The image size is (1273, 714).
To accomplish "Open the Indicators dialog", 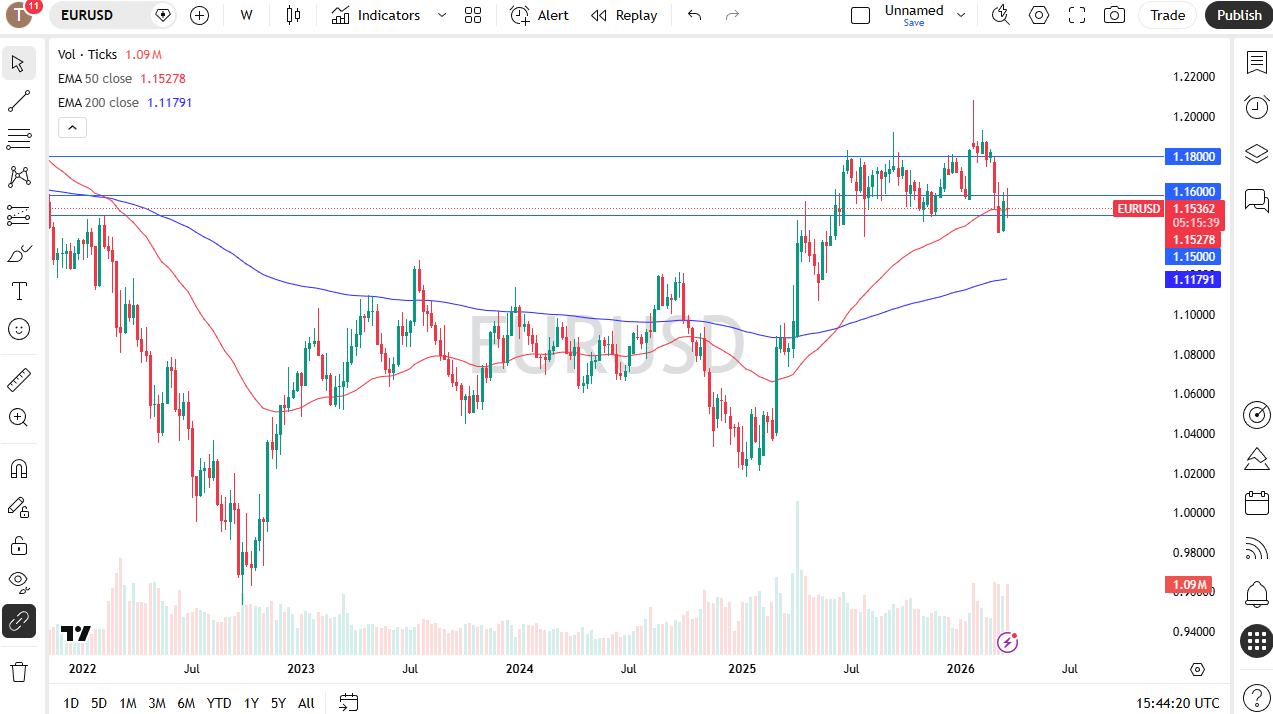I will 376,15.
